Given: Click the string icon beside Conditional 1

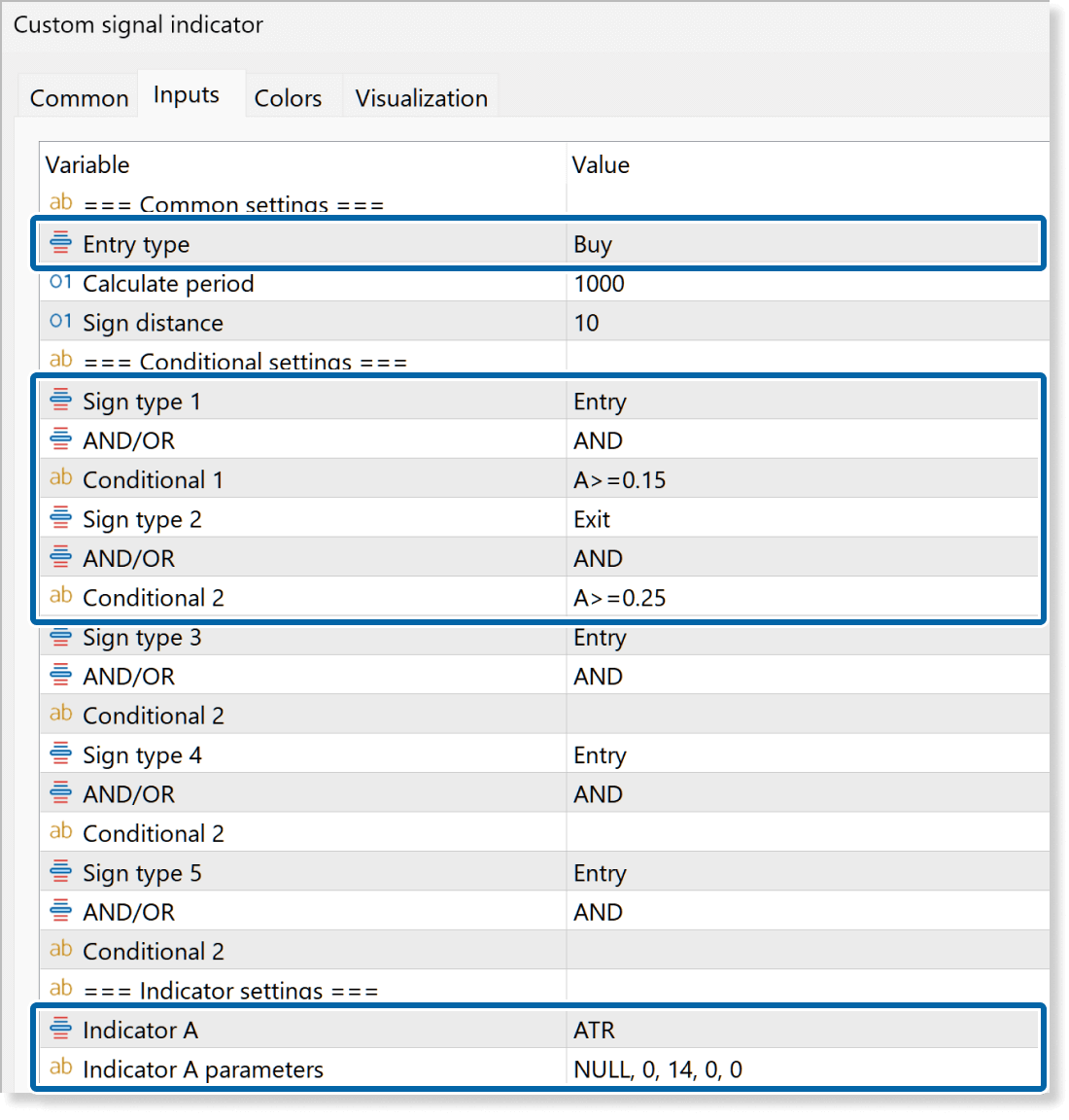Looking at the screenshot, I should point(60,478).
